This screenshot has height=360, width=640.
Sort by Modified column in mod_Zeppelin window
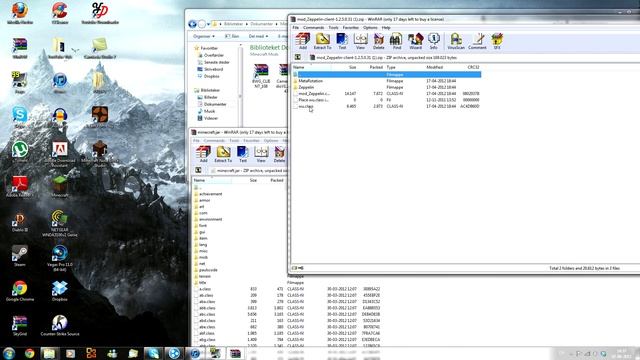[x=435, y=67]
